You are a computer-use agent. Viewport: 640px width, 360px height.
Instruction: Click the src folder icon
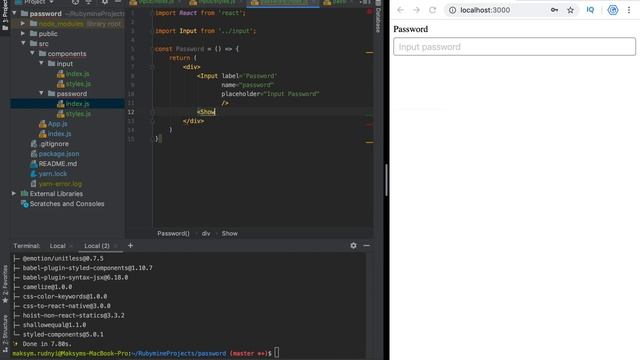pos(33,43)
